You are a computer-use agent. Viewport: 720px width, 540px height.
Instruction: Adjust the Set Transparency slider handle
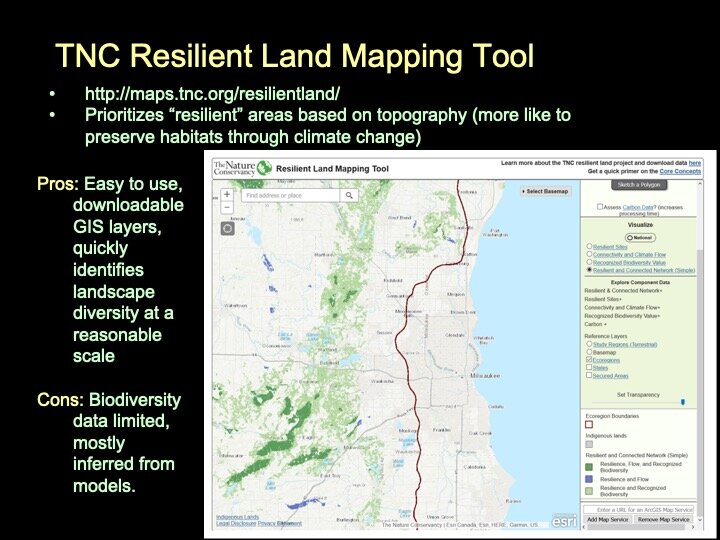(x=683, y=402)
